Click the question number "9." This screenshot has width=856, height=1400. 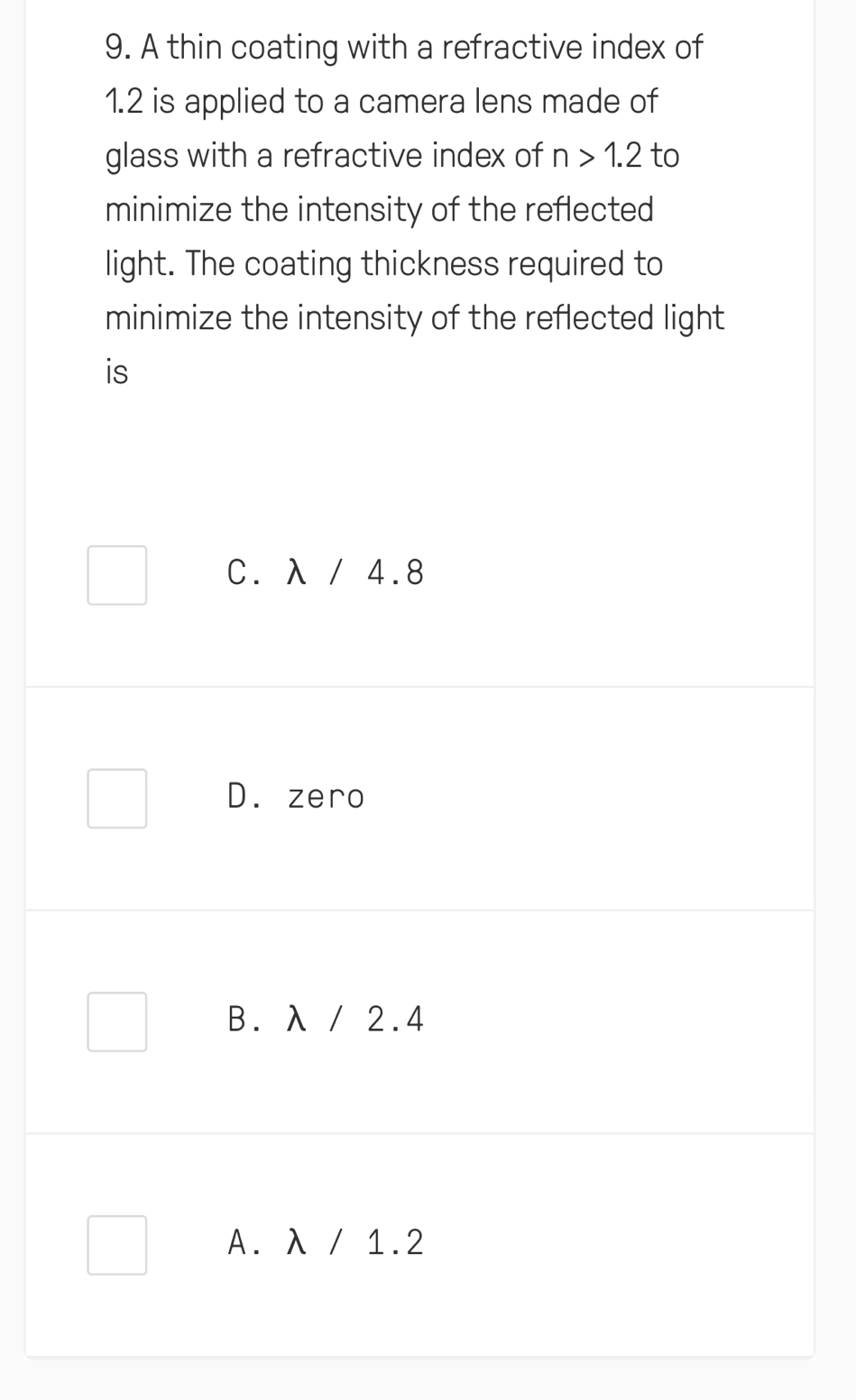[118, 47]
